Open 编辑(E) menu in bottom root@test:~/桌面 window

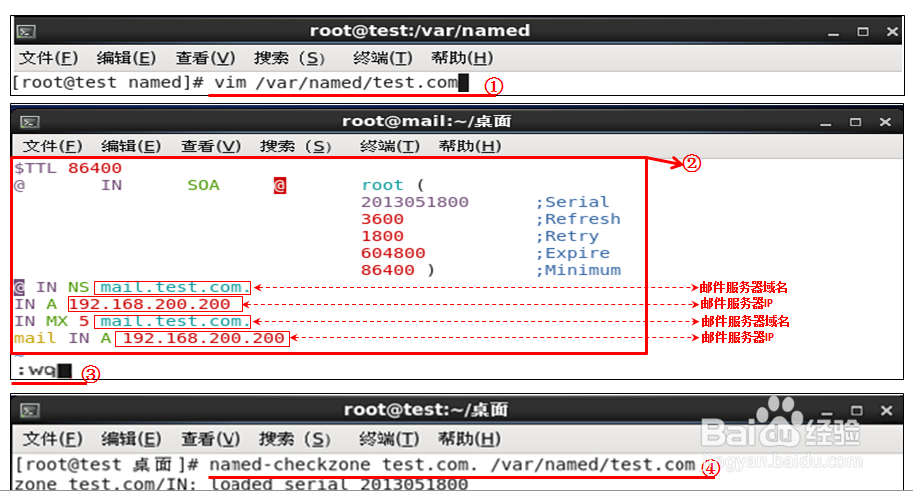131,439
